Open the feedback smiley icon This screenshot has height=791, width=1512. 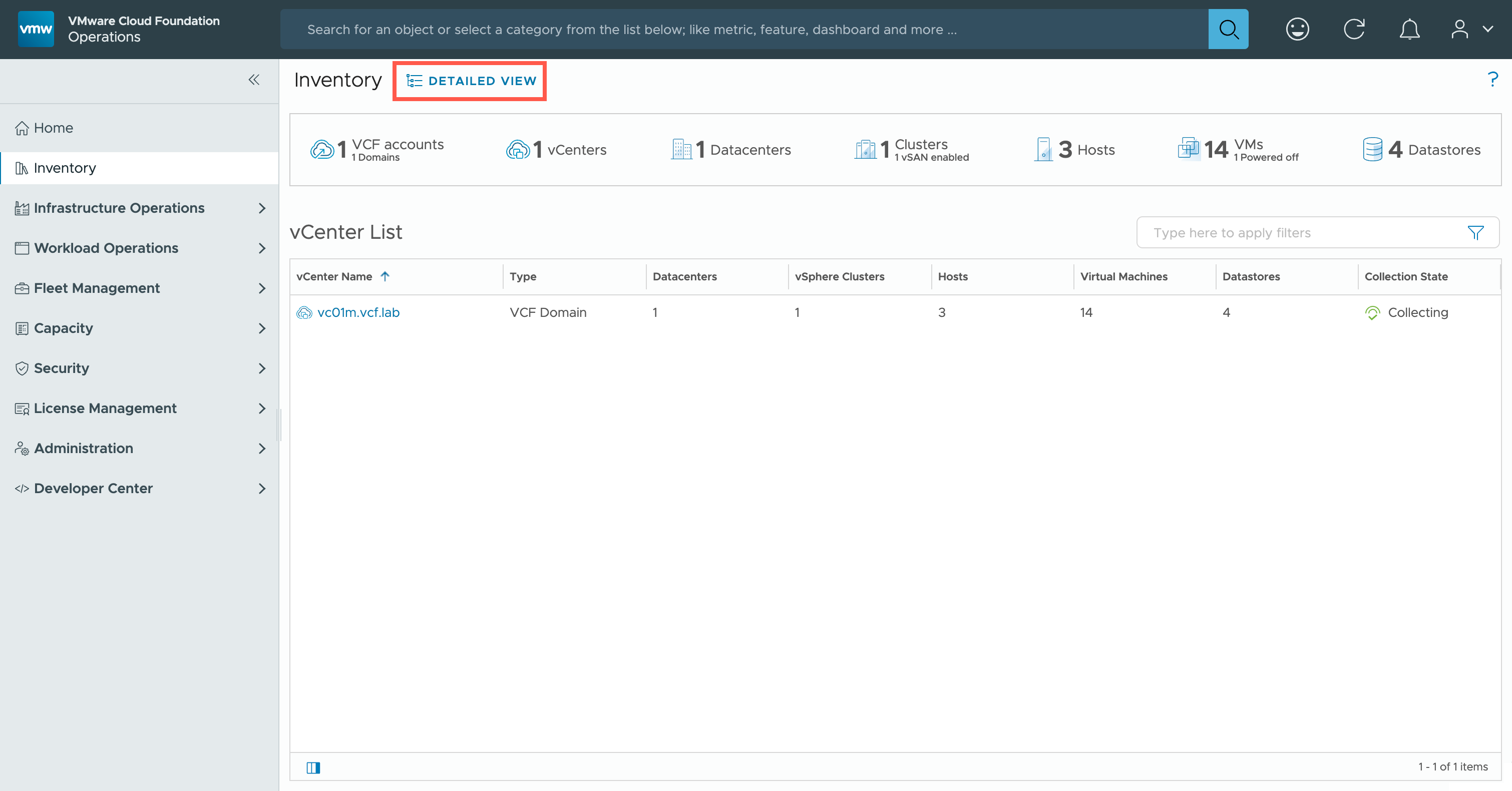point(1297,29)
